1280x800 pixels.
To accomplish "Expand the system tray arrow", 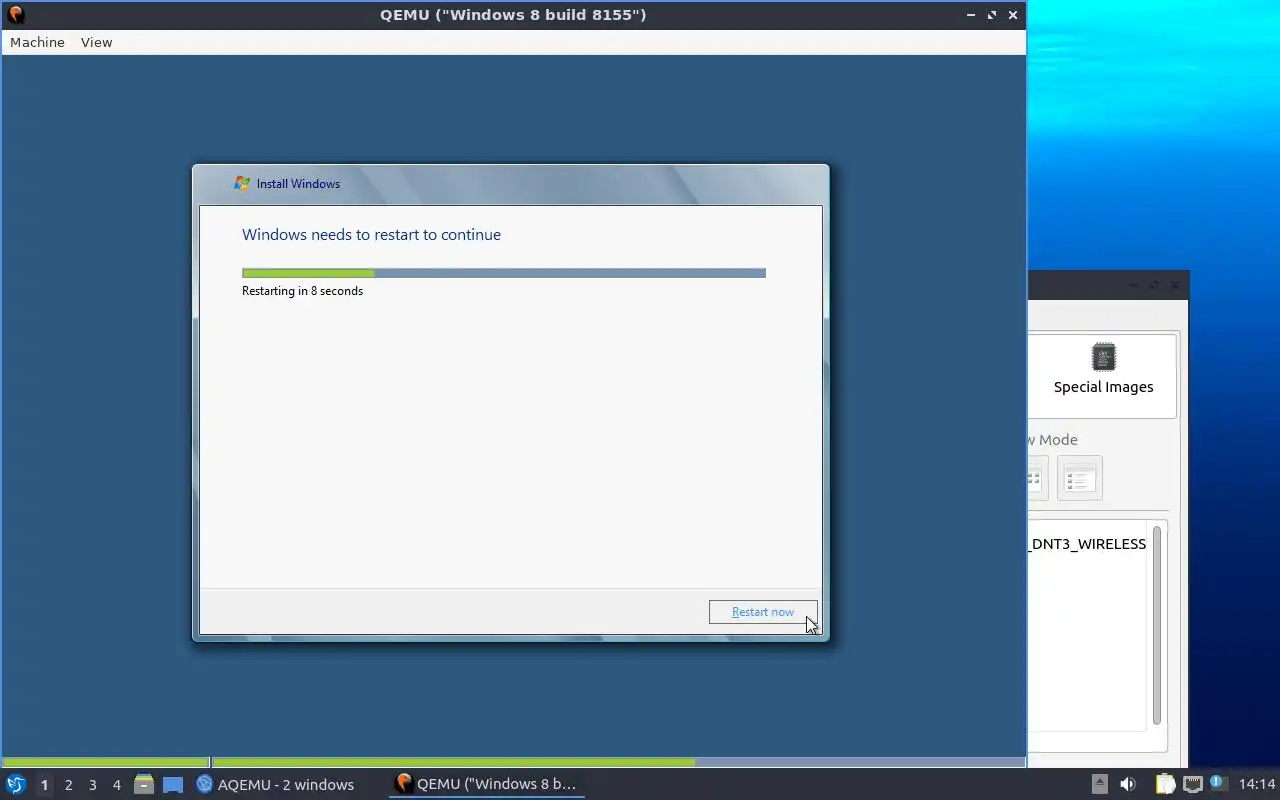I will (1099, 785).
